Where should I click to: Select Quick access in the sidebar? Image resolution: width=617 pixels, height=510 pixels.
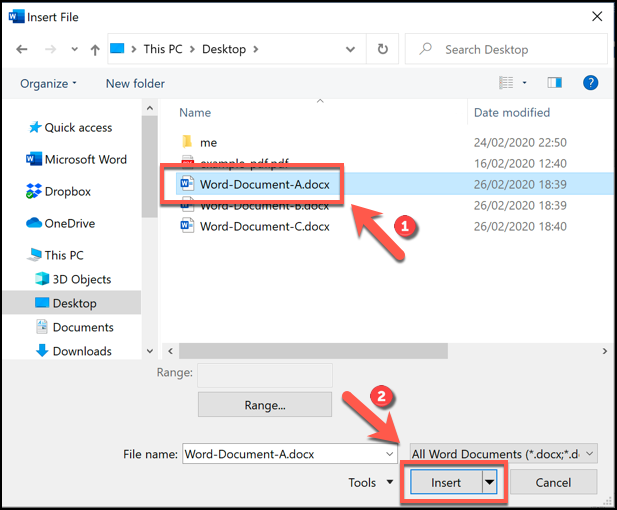pos(78,127)
